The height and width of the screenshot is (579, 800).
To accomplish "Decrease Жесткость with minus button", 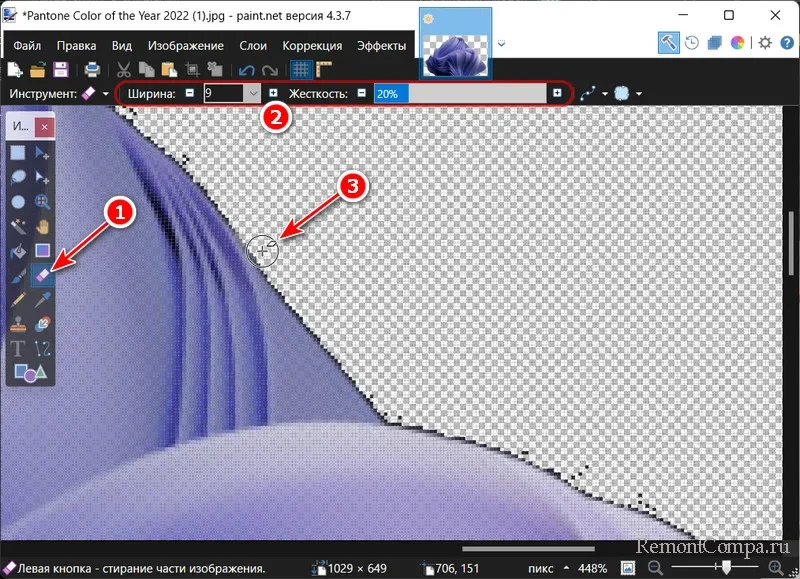I will pyautogui.click(x=362, y=93).
